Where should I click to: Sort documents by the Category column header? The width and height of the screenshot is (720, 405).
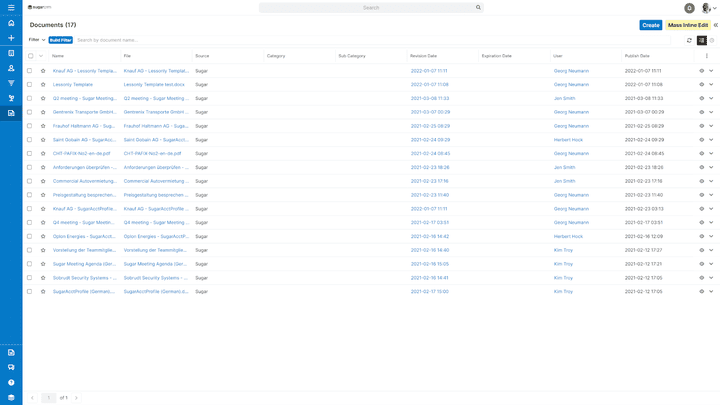(276, 56)
